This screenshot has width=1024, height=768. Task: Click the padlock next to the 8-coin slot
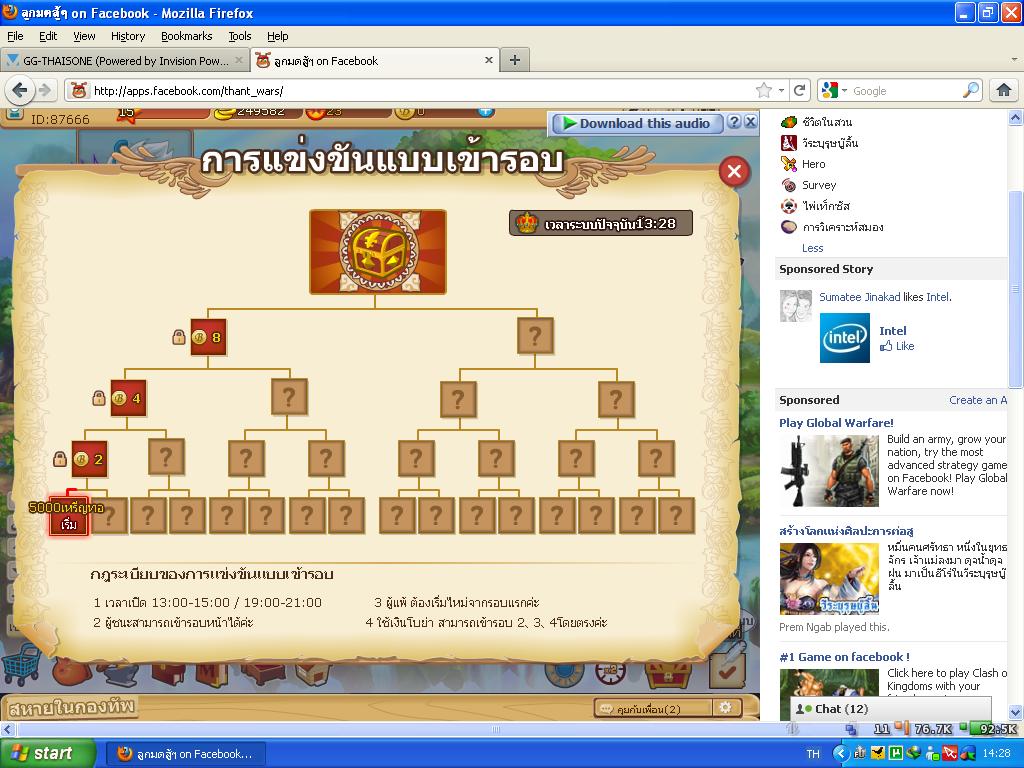point(178,337)
